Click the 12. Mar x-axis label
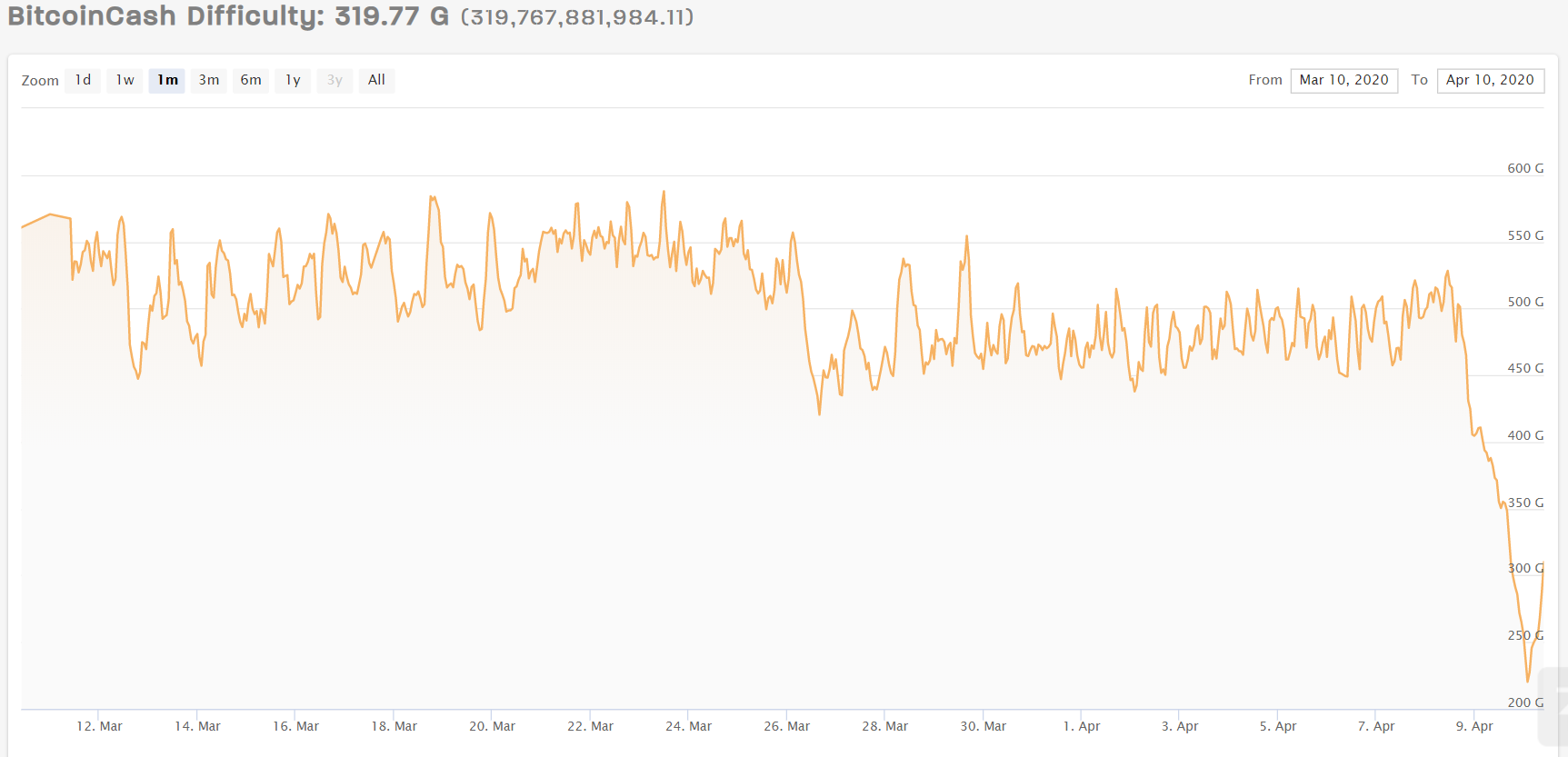This screenshot has height=757, width=1568. pos(99,726)
